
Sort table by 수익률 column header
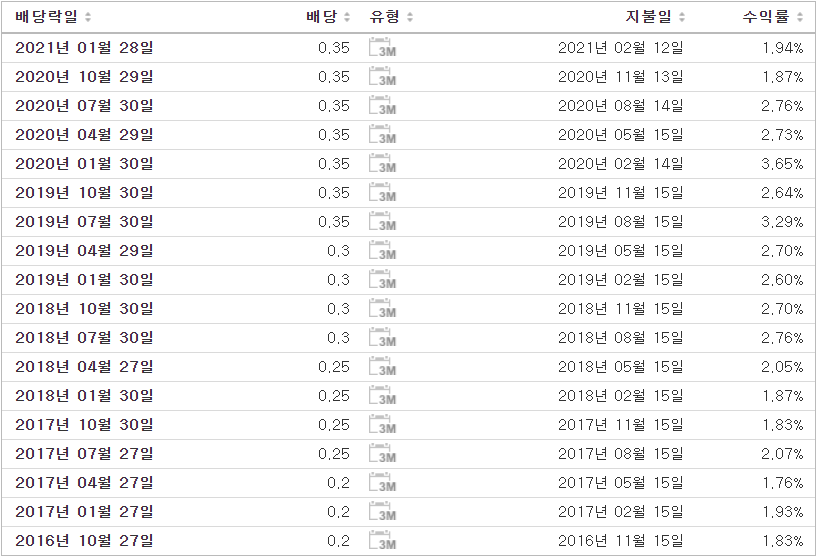772,17
